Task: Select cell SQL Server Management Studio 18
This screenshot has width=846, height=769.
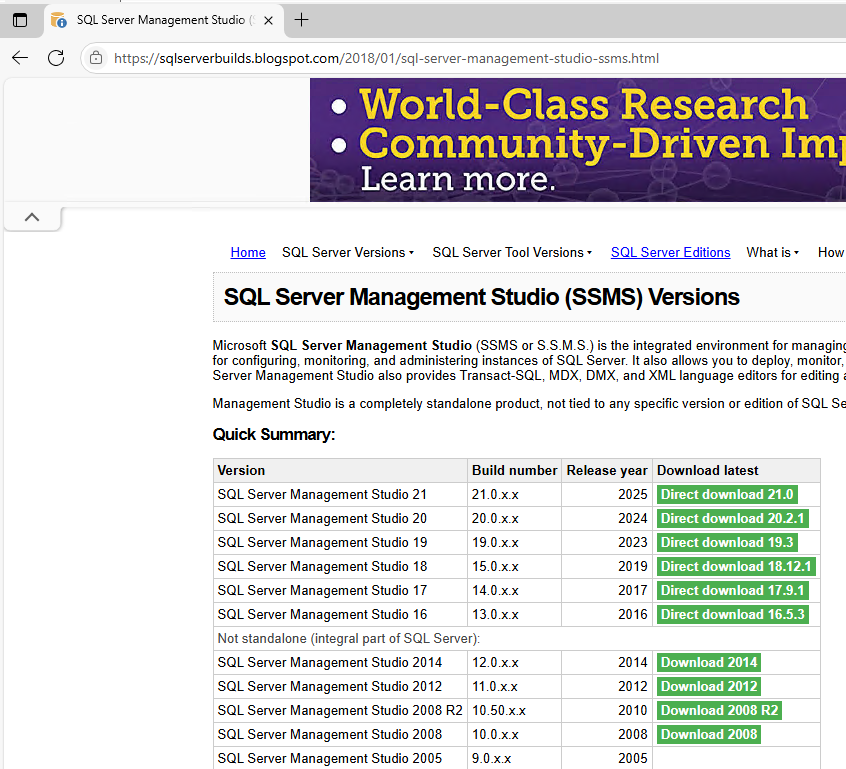Action: (340, 567)
